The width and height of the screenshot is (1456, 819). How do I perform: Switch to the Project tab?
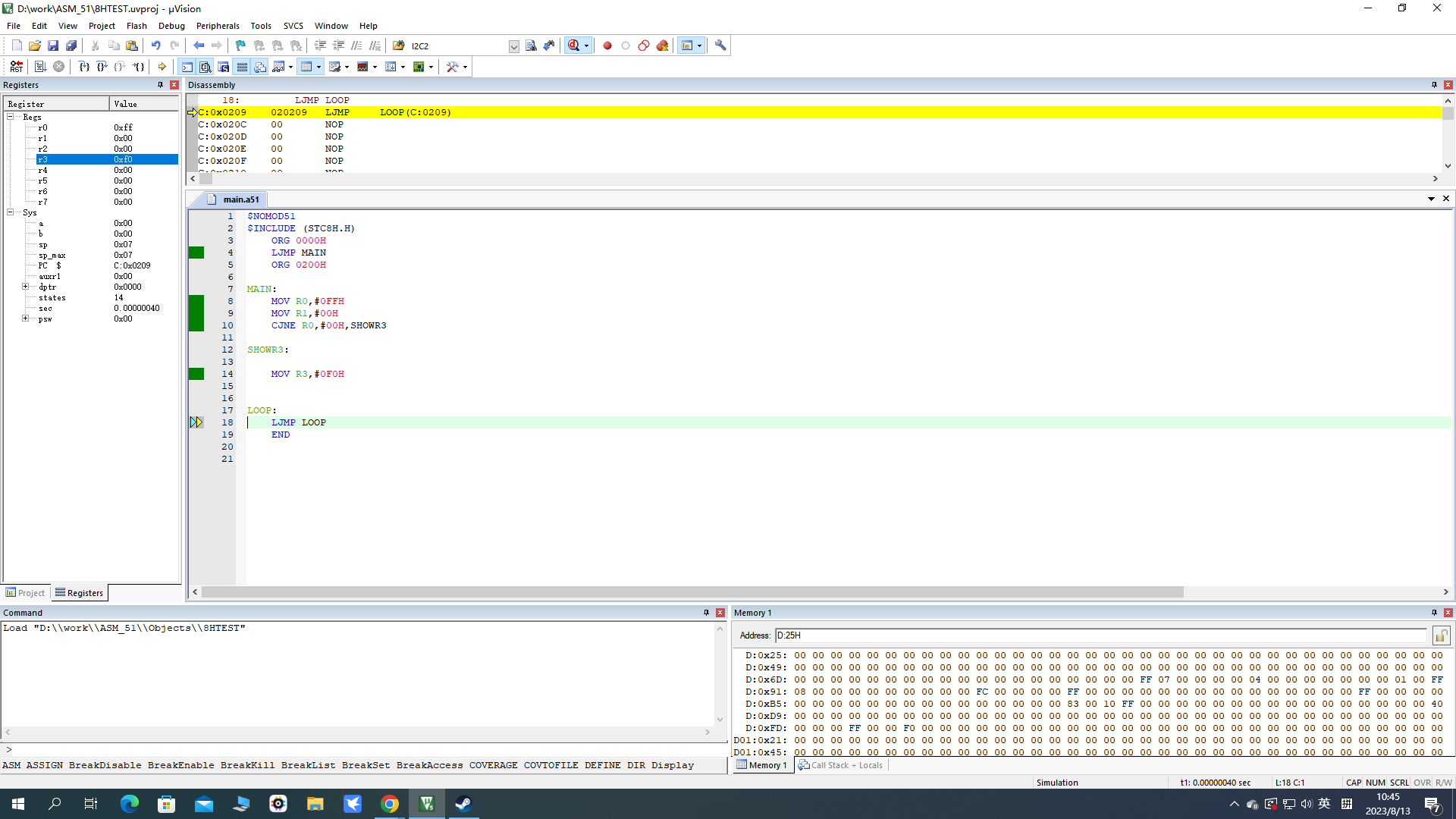click(25, 593)
